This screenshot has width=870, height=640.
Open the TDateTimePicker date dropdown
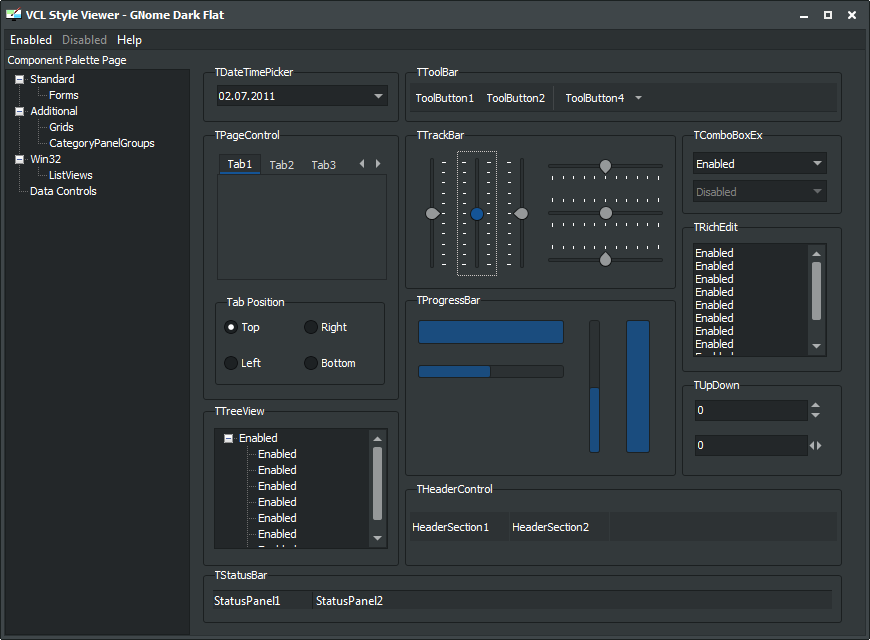(x=378, y=96)
